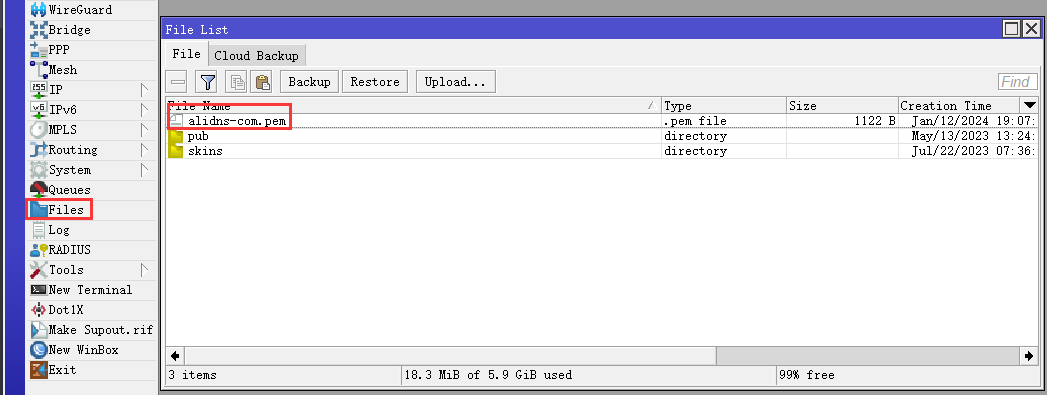Click the System gear icon

coord(39,170)
